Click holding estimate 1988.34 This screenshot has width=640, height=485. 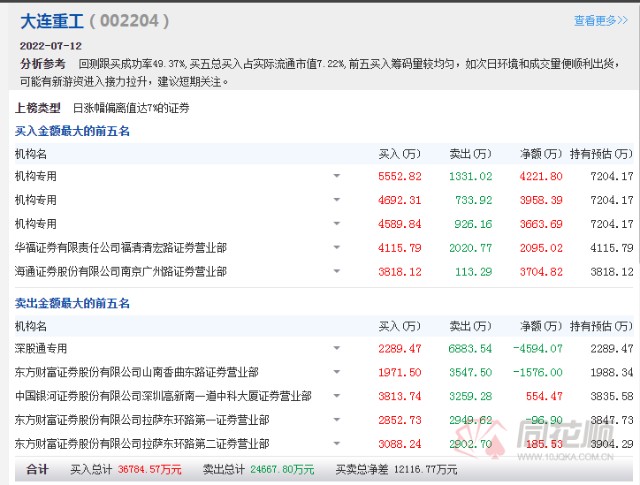click(x=612, y=372)
